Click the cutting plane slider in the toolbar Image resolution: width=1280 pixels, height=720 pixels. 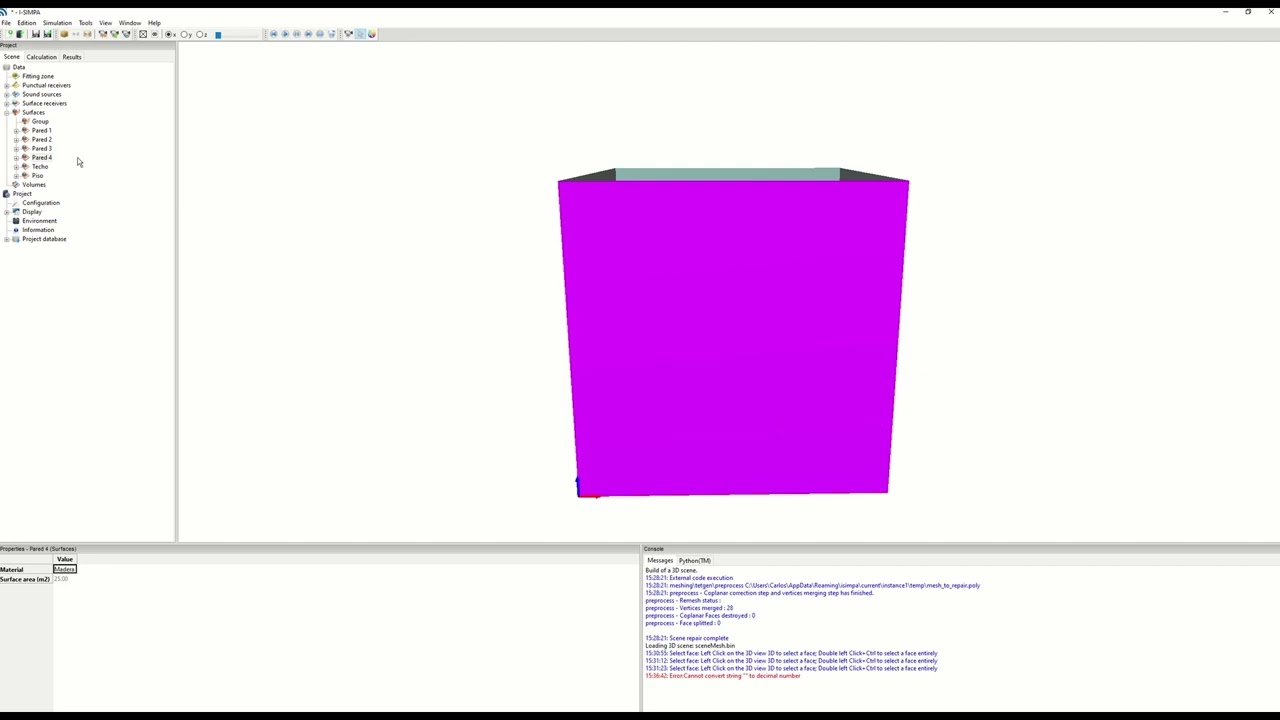coord(237,34)
